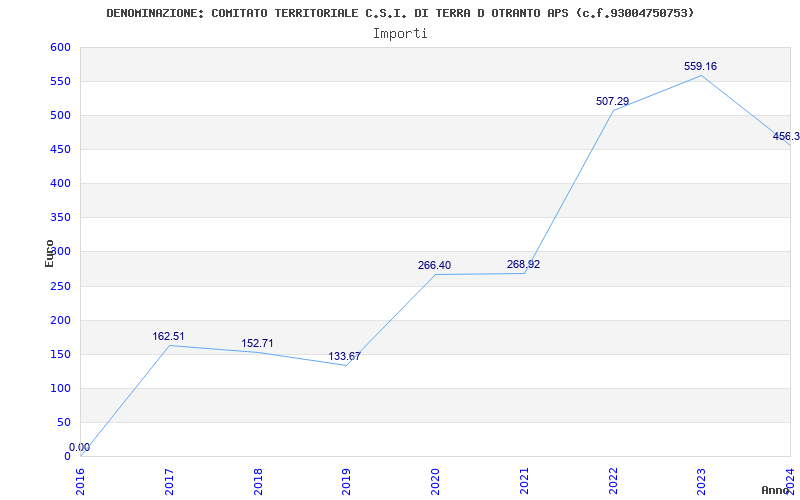Select the 507.29 data point for 2022
The width and height of the screenshot is (800, 500).
613,102
